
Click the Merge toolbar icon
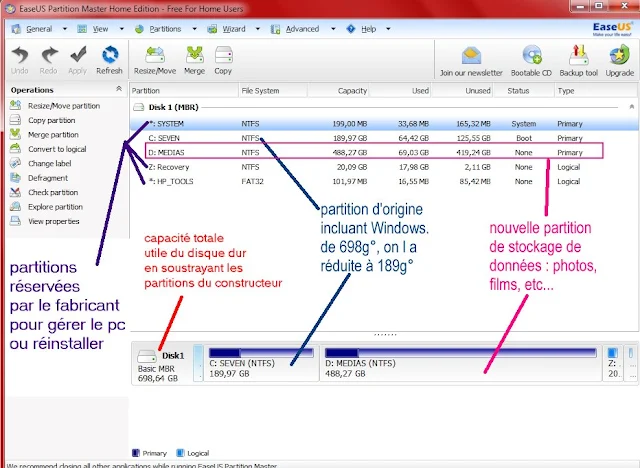(x=194, y=60)
